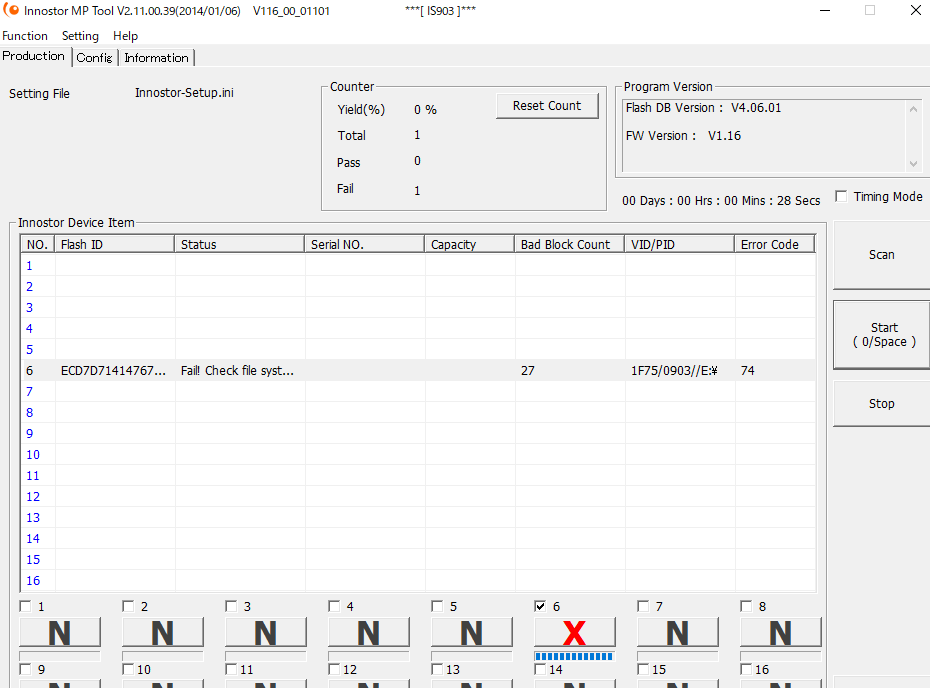Switch to the Config tab
The width and height of the screenshot is (930, 688).
click(x=94, y=58)
